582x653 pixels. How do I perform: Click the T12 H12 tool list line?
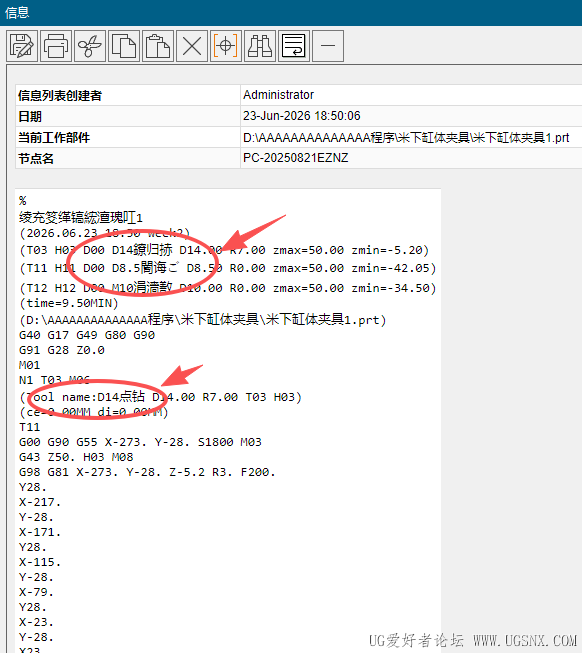pos(228,288)
